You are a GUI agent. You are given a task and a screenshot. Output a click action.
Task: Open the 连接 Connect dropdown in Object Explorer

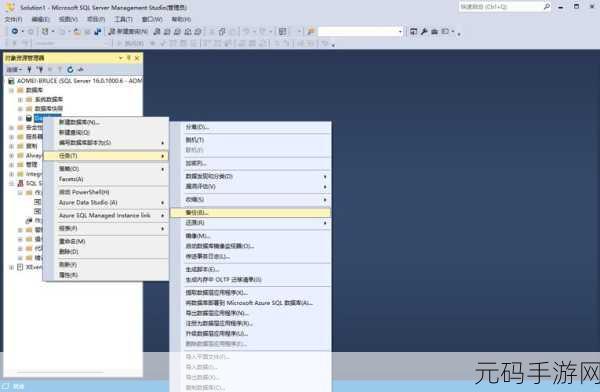(14, 69)
